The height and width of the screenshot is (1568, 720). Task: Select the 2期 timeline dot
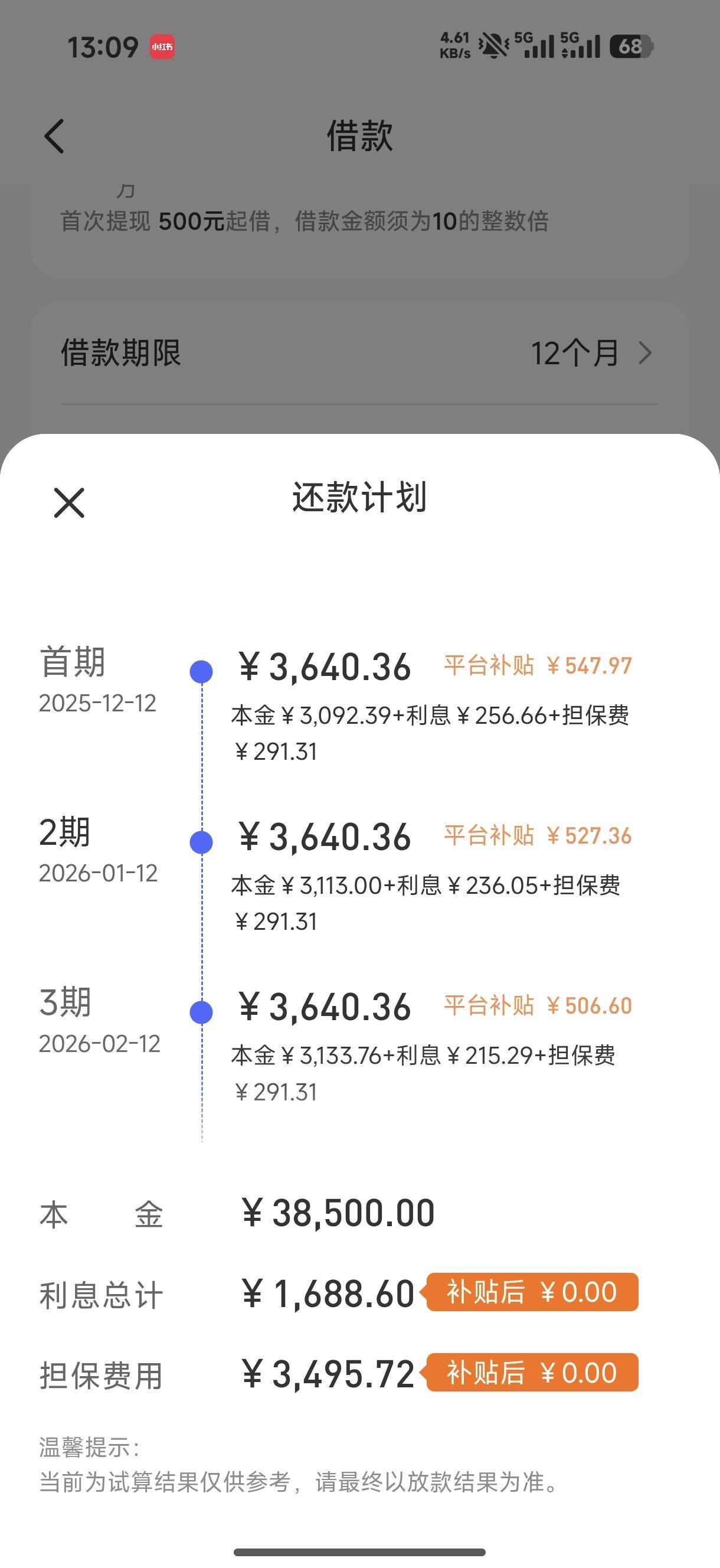click(201, 842)
